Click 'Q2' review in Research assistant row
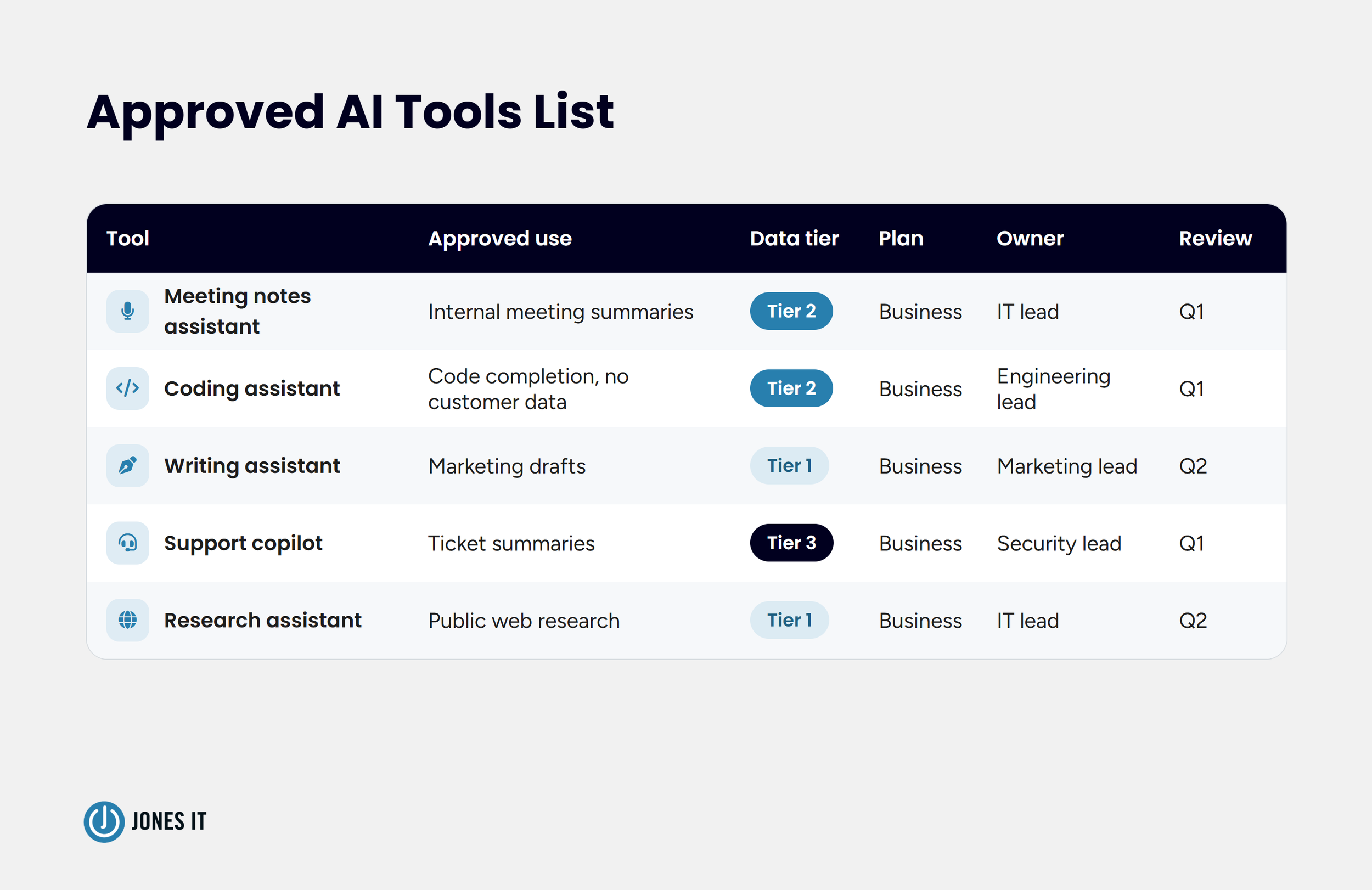The image size is (1372, 890). 1193,621
